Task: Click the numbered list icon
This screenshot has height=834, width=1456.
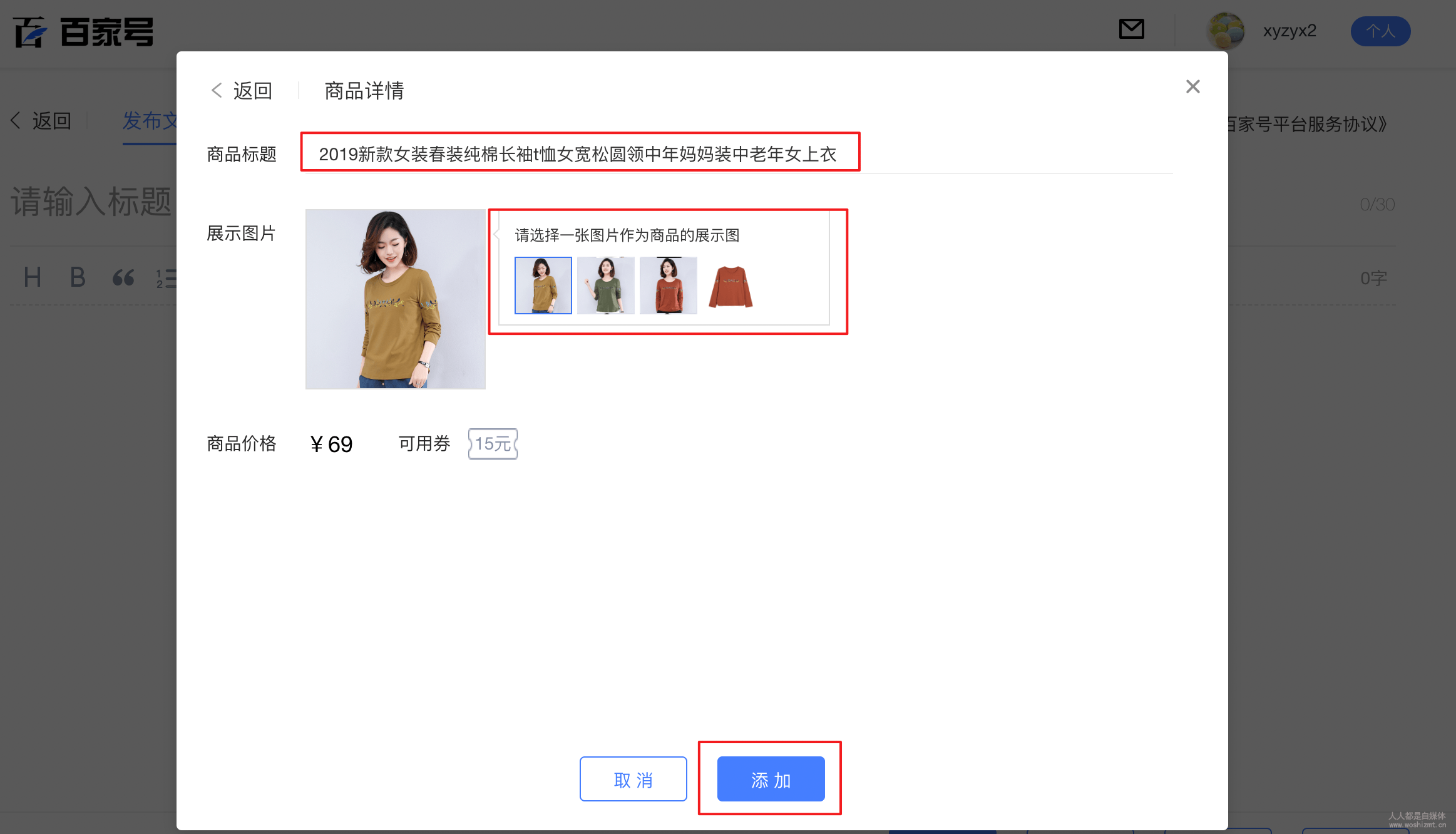Action: [166, 277]
